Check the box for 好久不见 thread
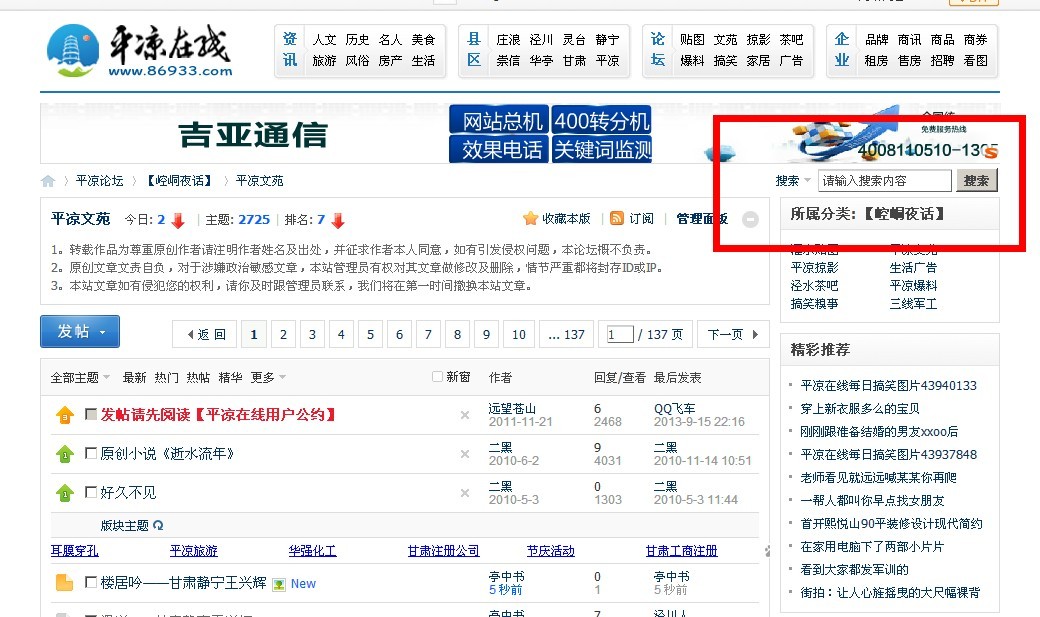The image size is (1040, 617). (x=91, y=492)
